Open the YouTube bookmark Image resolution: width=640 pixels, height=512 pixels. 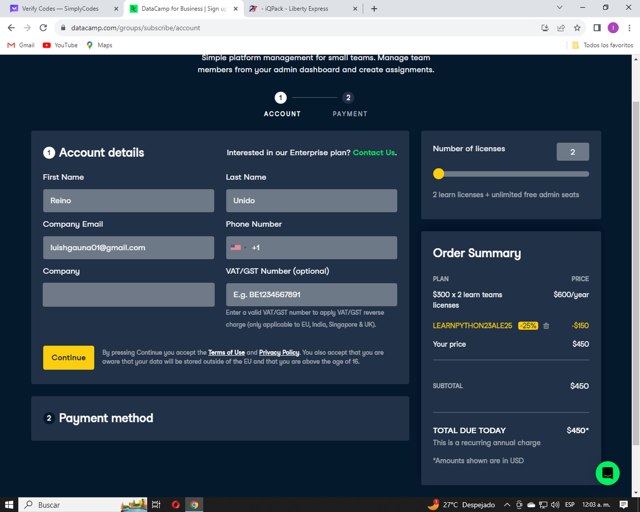click(x=60, y=45)
